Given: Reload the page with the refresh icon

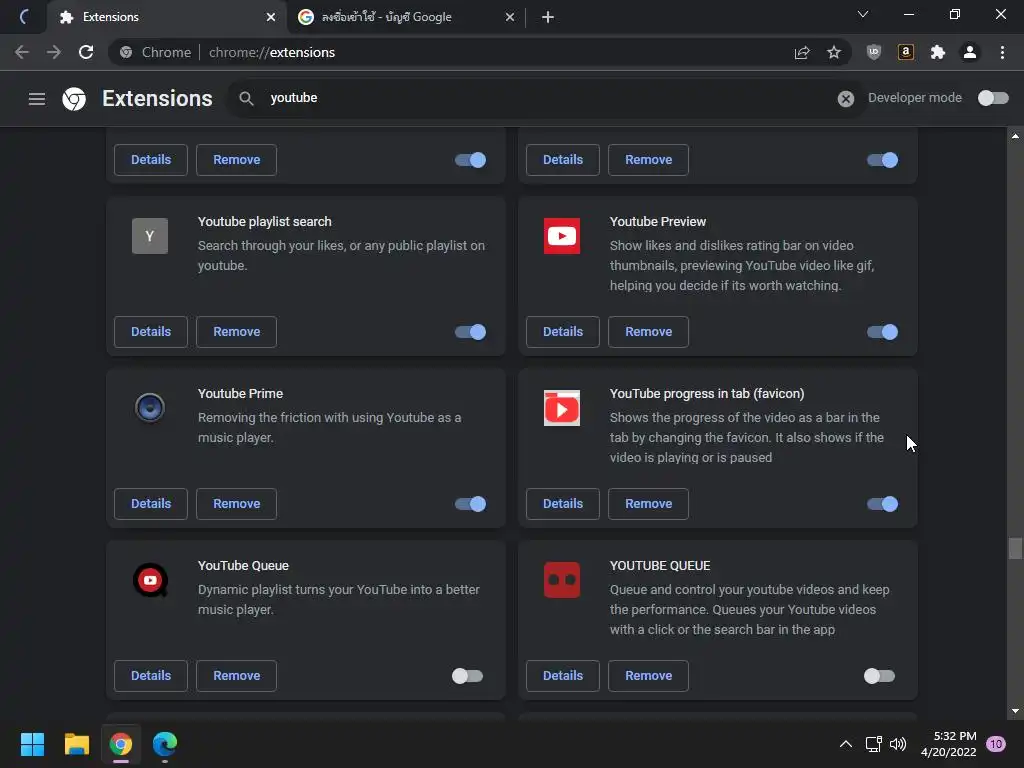Looking at the screenshot, I should 86,52.
